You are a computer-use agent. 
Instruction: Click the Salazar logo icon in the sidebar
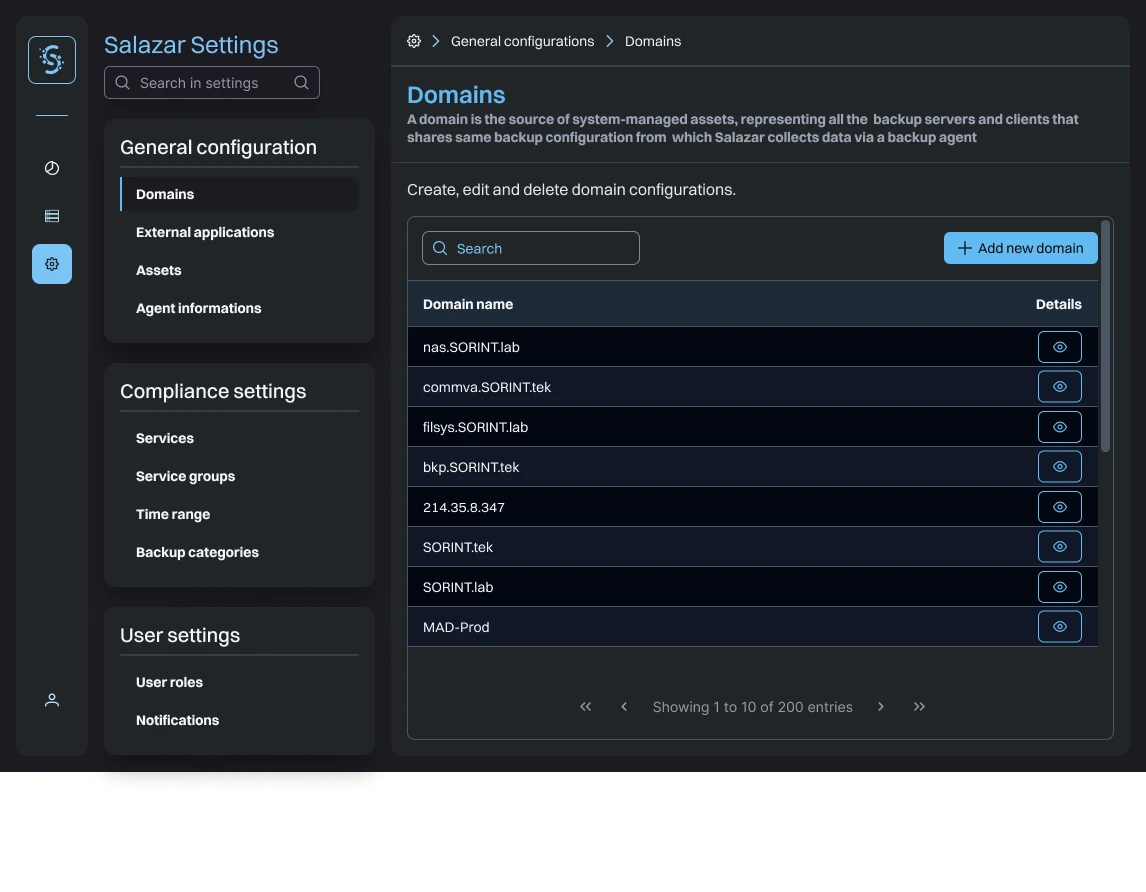[x=51, y=59]
